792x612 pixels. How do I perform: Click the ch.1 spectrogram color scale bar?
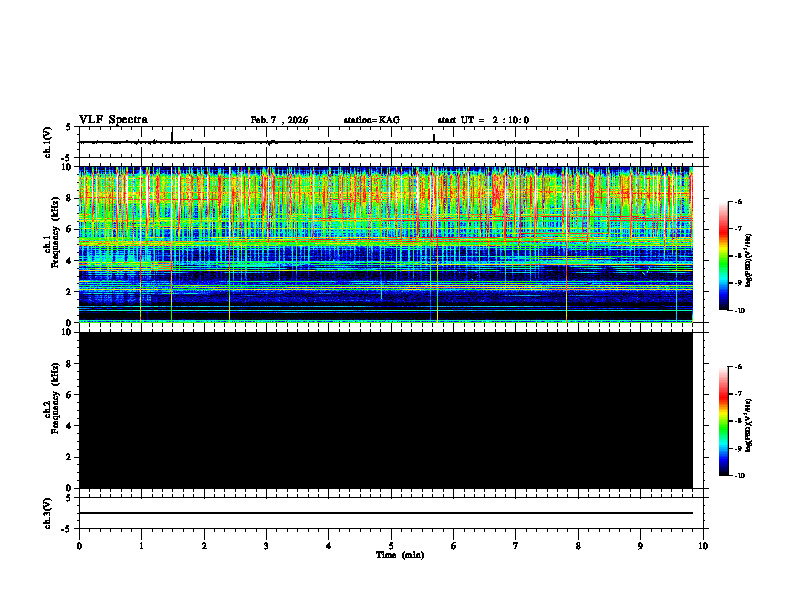pos(723,256)
